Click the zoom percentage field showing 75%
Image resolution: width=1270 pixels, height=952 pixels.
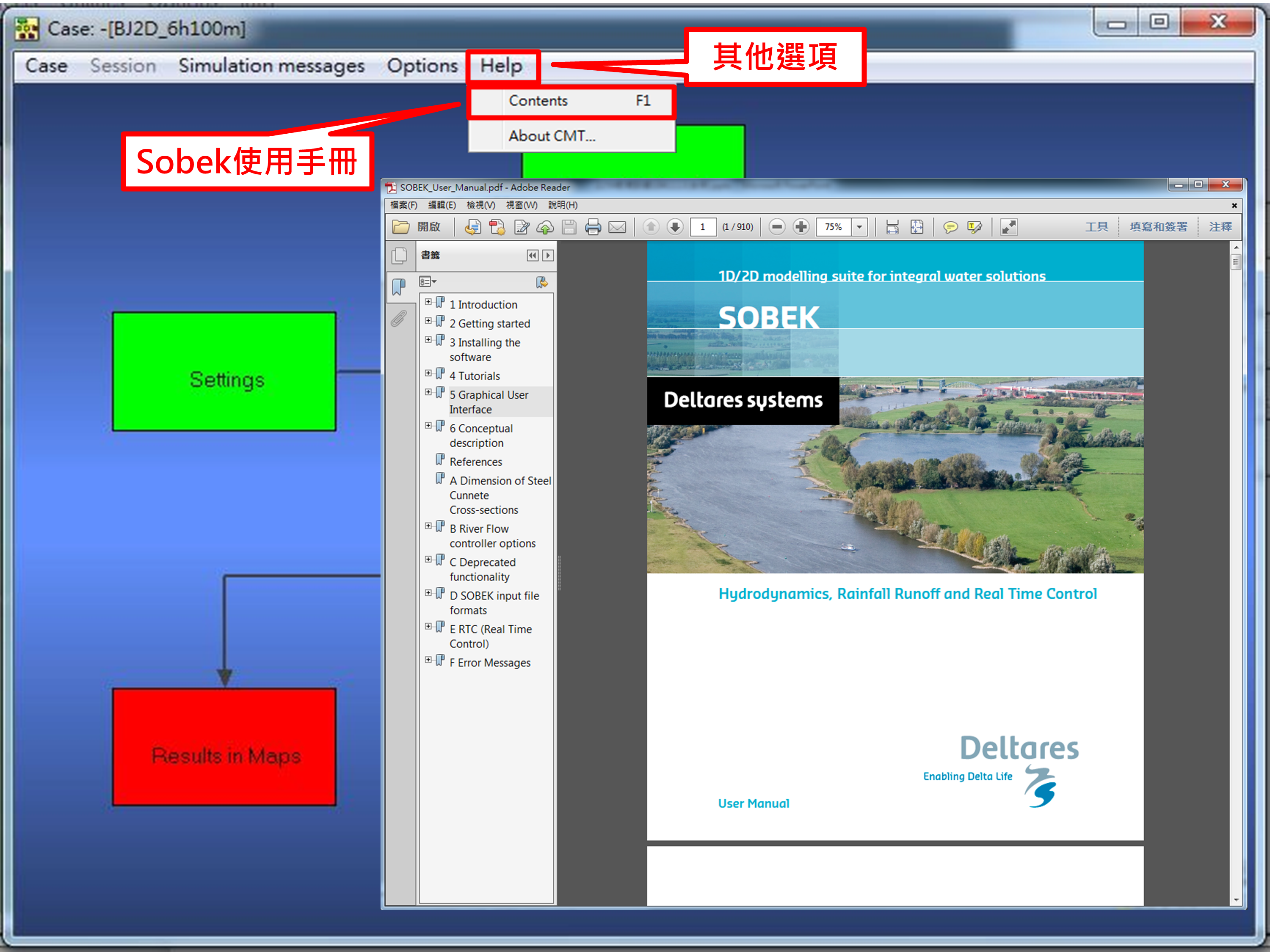(834, 227)
